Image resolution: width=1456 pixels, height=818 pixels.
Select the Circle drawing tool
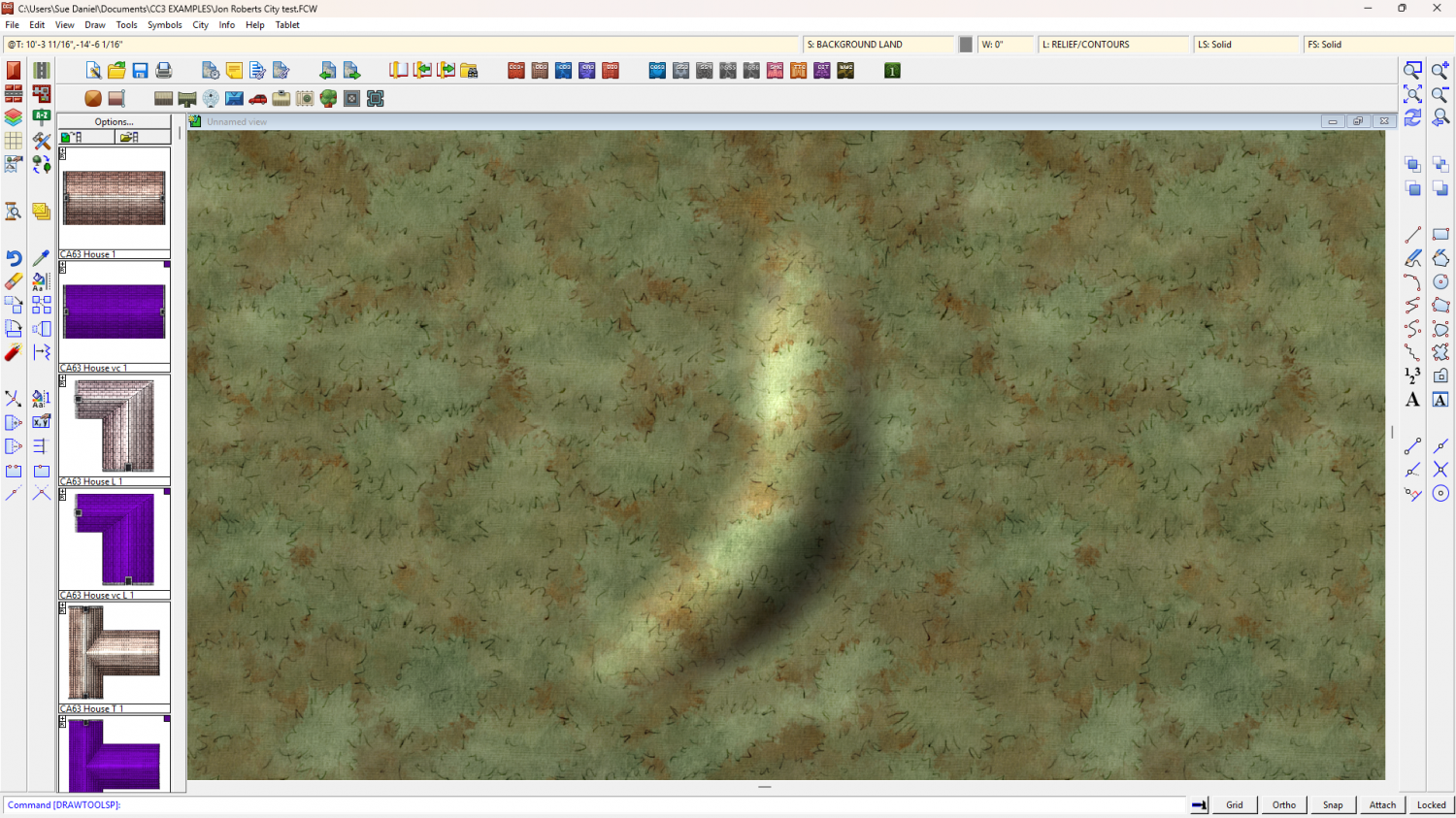pos(1440,281)
